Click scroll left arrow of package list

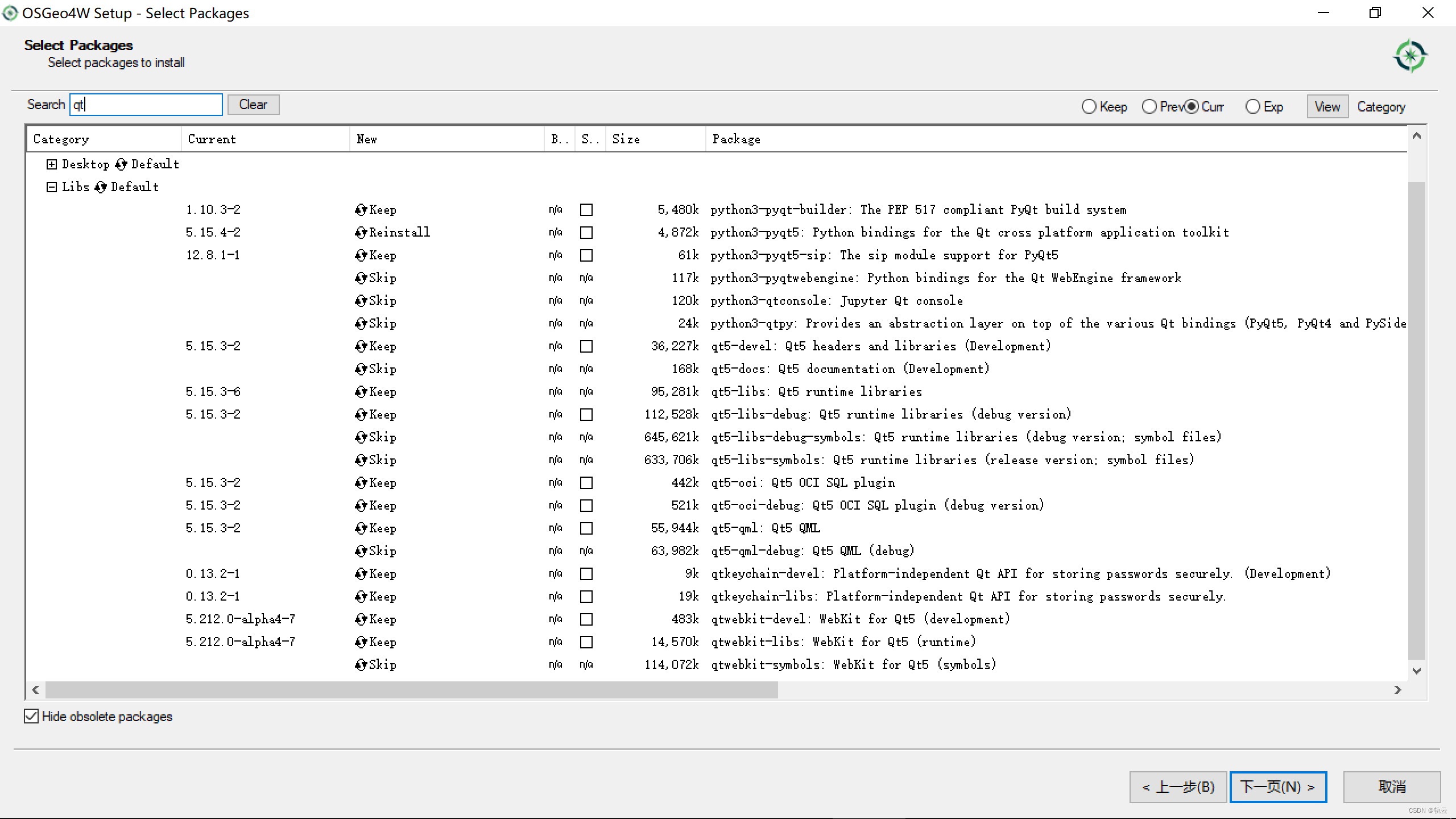(x=35, y=690)
